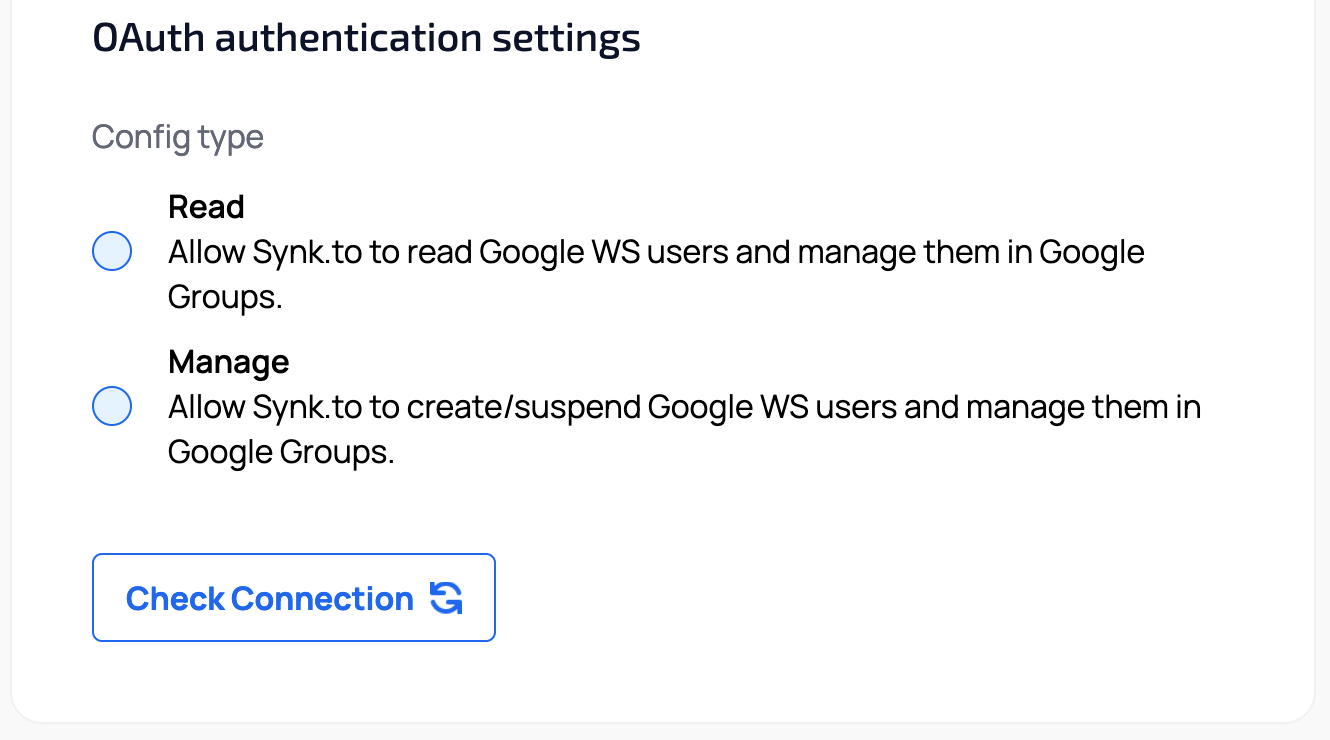Viewport: 1330px width, 740px height.
Task: Click the bold Manage option label
Action: coord(228,362)
